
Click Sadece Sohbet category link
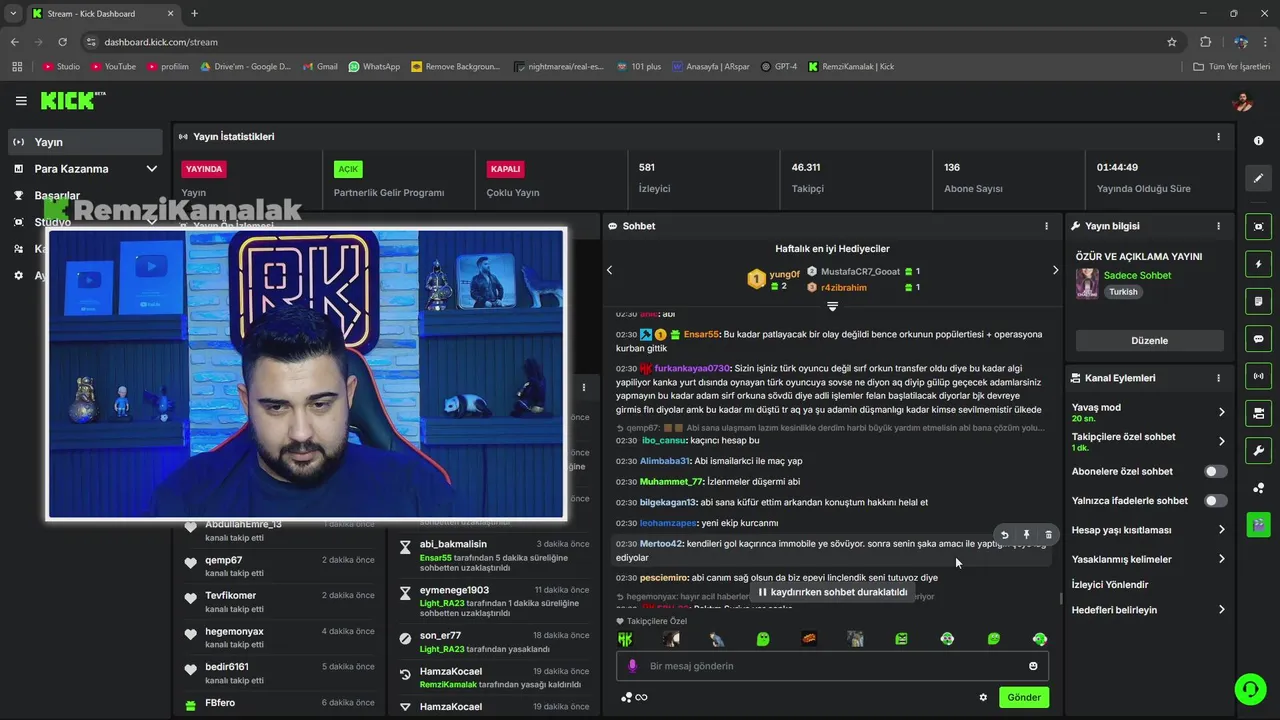click(x=1137, y=276)
